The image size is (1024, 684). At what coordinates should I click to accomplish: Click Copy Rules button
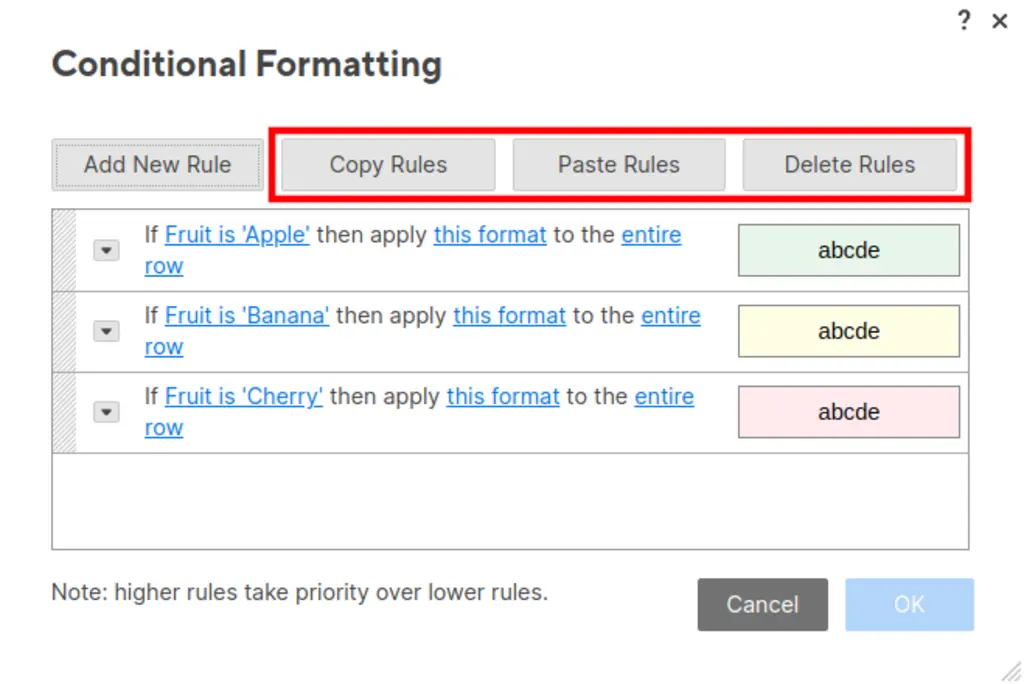pyautogui.click(x=388, y=165)
